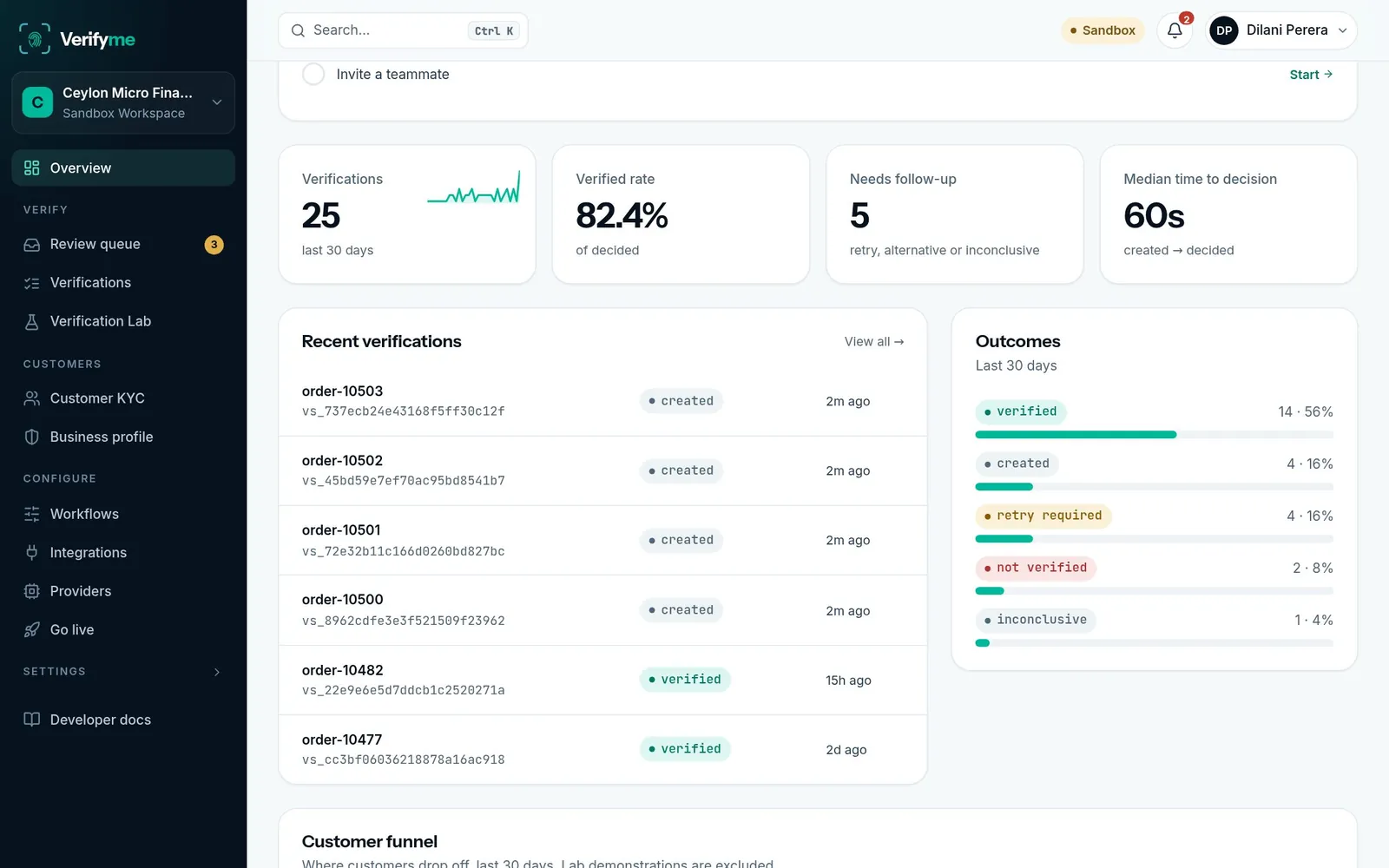
Task: Click the Ctrl K shortcut hint
Action: [494, 30]
